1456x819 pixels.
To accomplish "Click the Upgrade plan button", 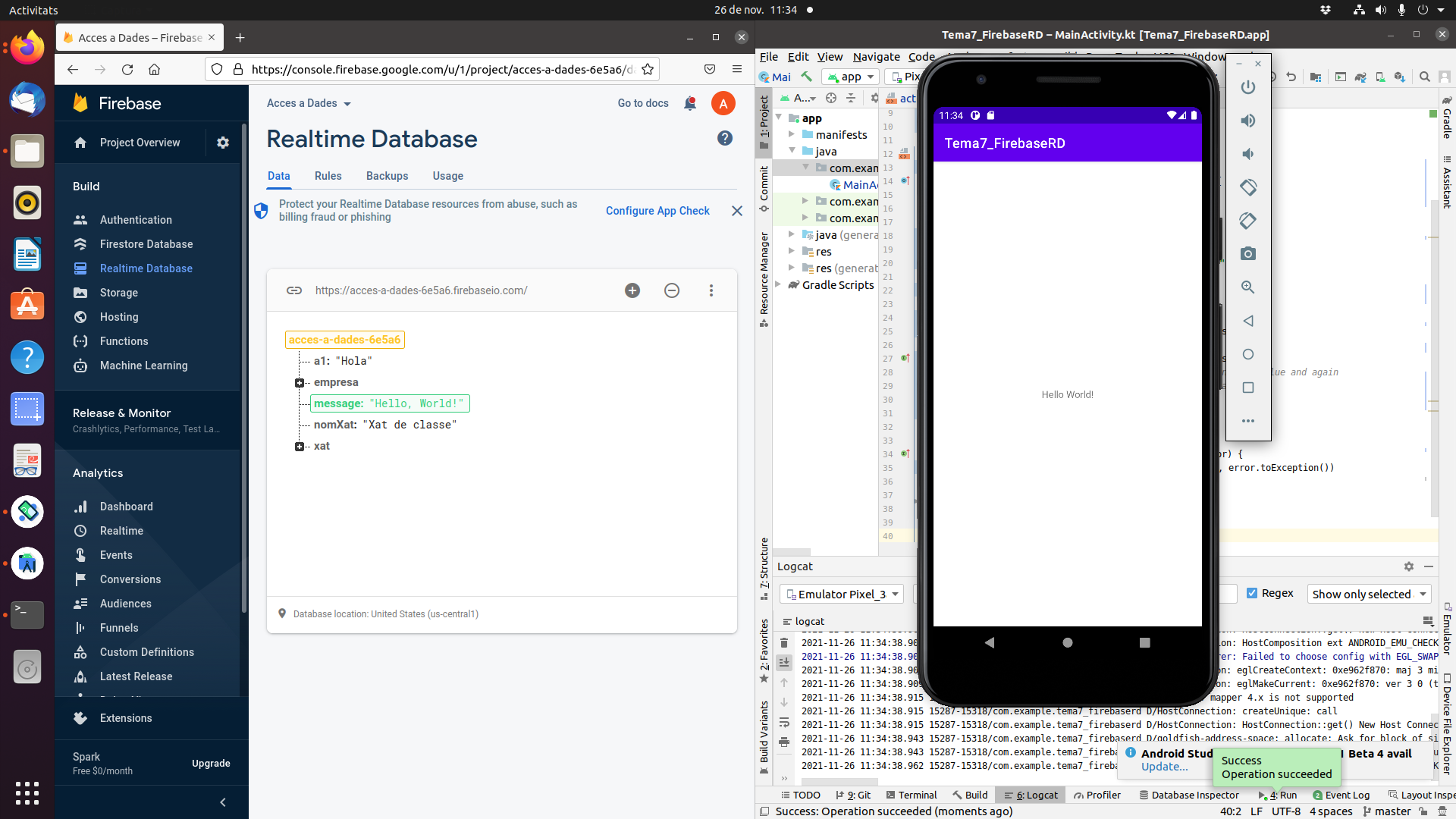I will click(211, 764).
